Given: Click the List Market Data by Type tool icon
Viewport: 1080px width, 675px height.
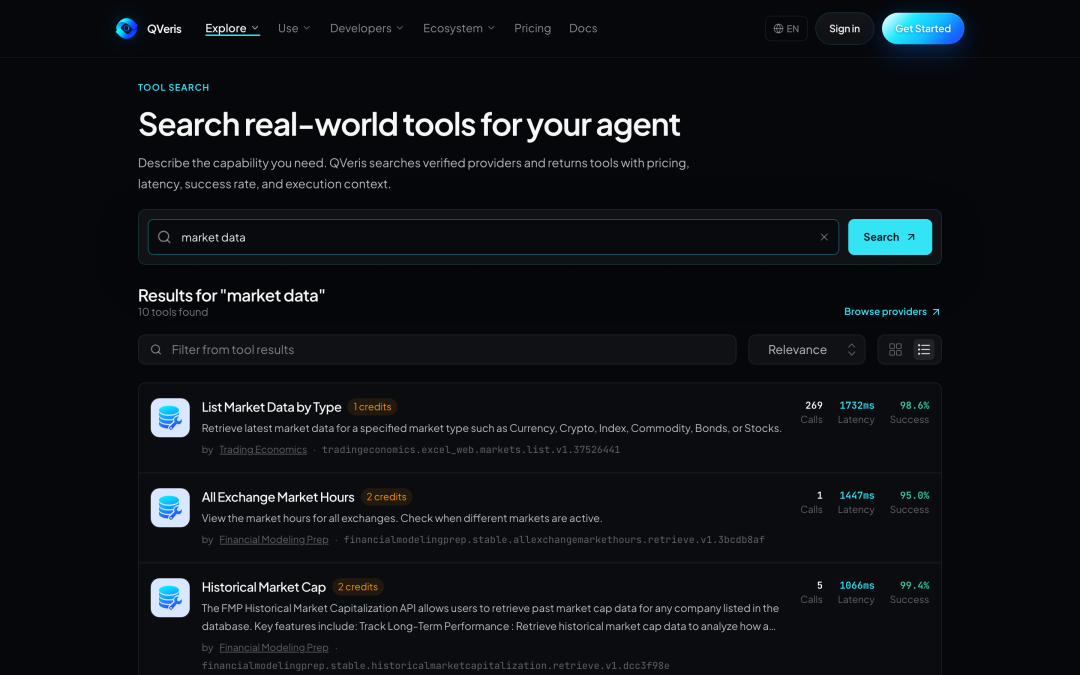Looking at the screenshot, I should pos(170,417).
